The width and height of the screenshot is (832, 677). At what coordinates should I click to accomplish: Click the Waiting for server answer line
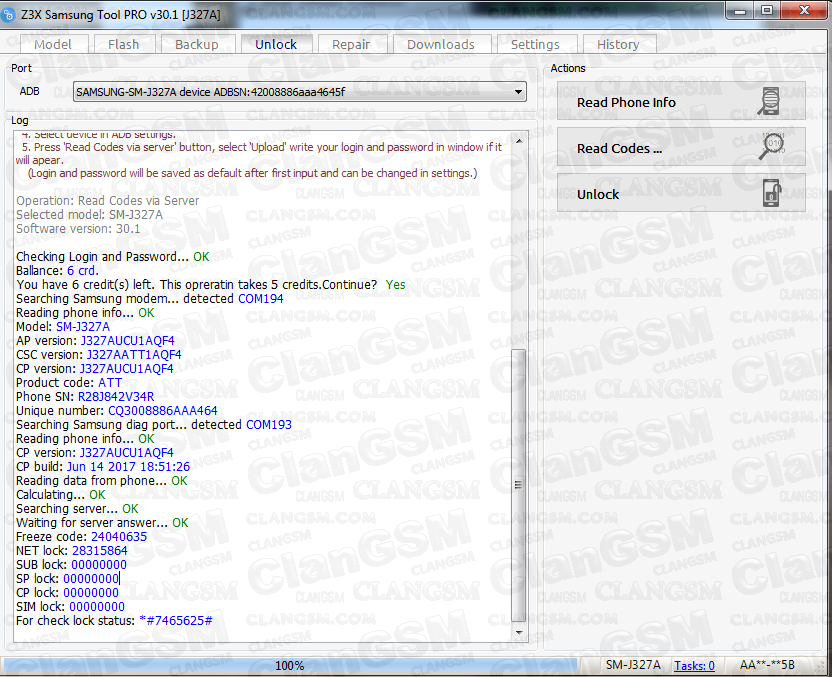(x=102, y=523)
